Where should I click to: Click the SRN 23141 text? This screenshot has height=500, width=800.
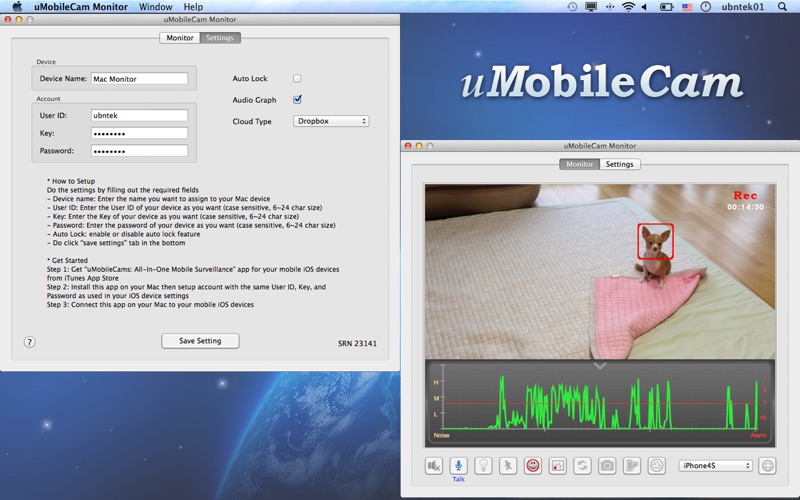click(357, 343)
